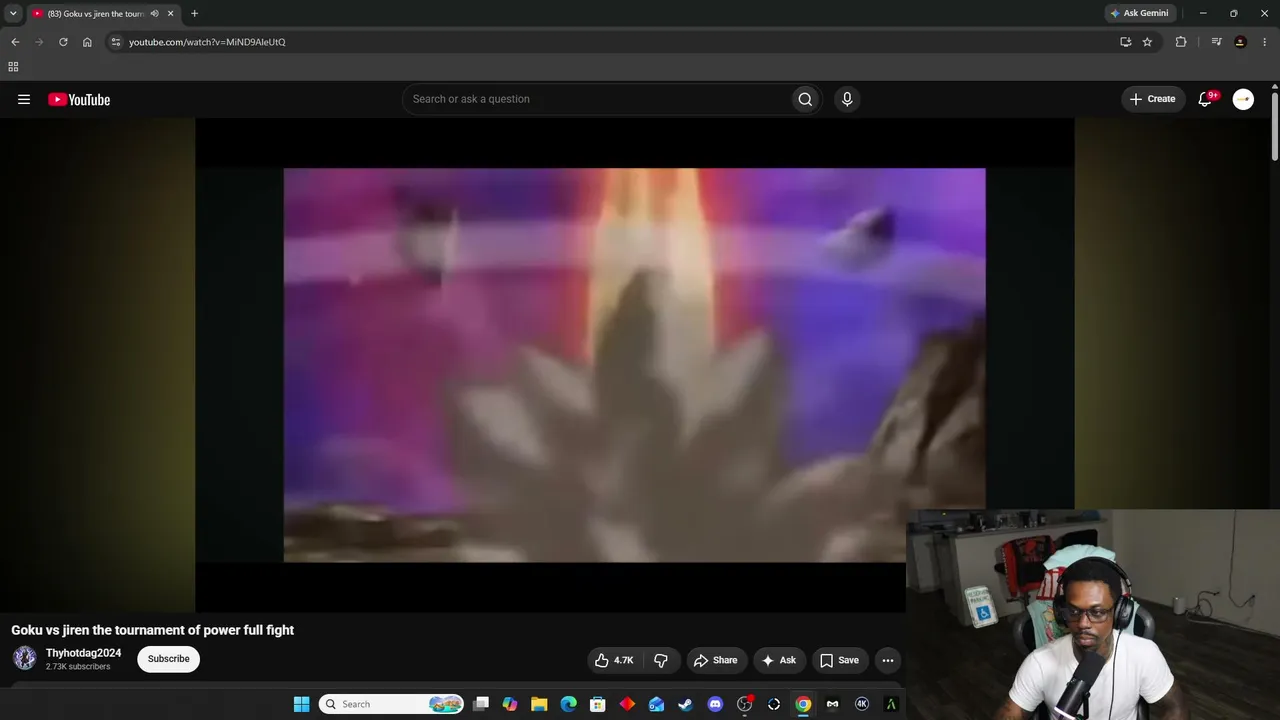Screen dimensions: 1280x720
Task: Go back to the previous page
Action: (15, 42)
